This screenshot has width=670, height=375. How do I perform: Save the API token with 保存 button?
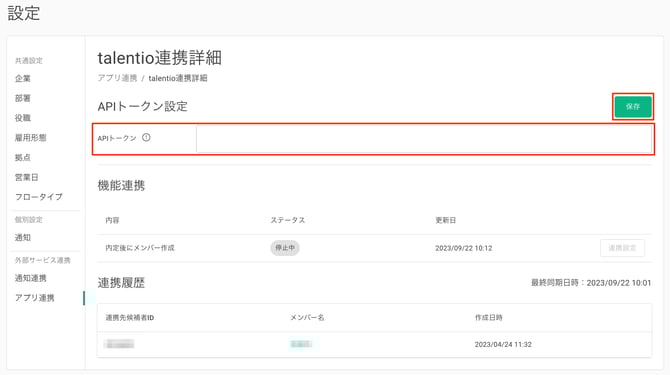coord(633,107)
